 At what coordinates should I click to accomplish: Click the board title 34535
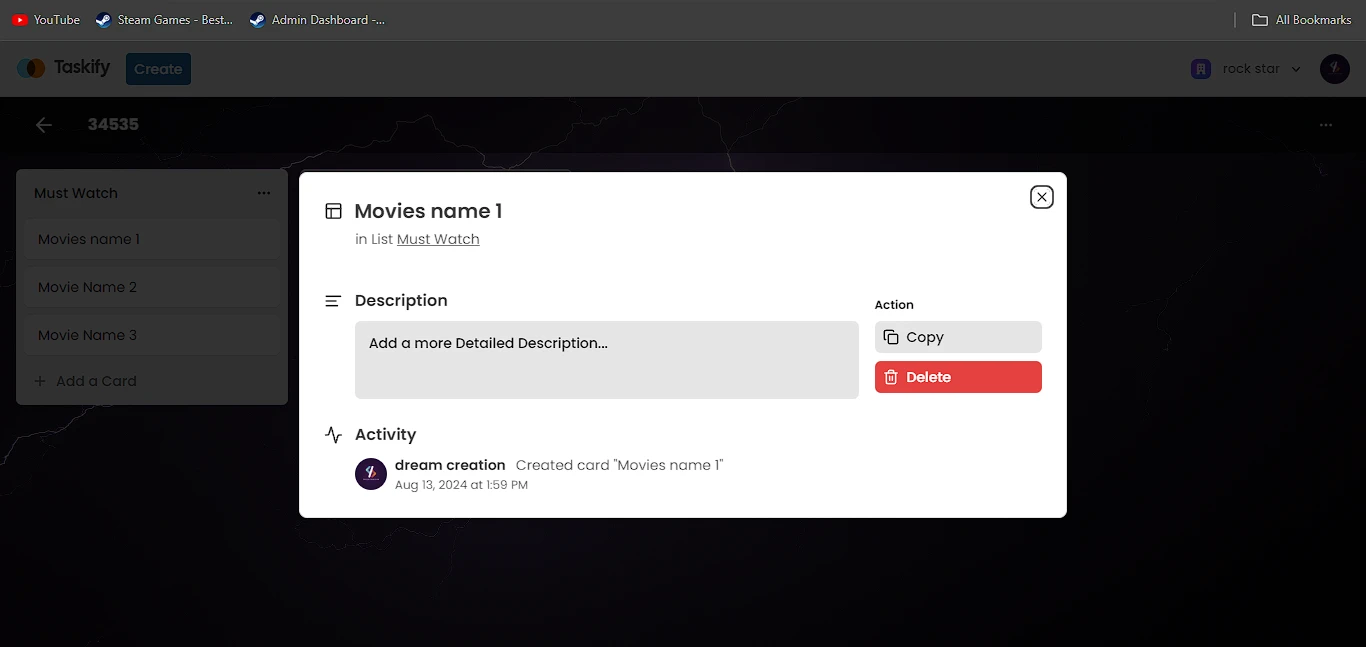coord(113,125)
